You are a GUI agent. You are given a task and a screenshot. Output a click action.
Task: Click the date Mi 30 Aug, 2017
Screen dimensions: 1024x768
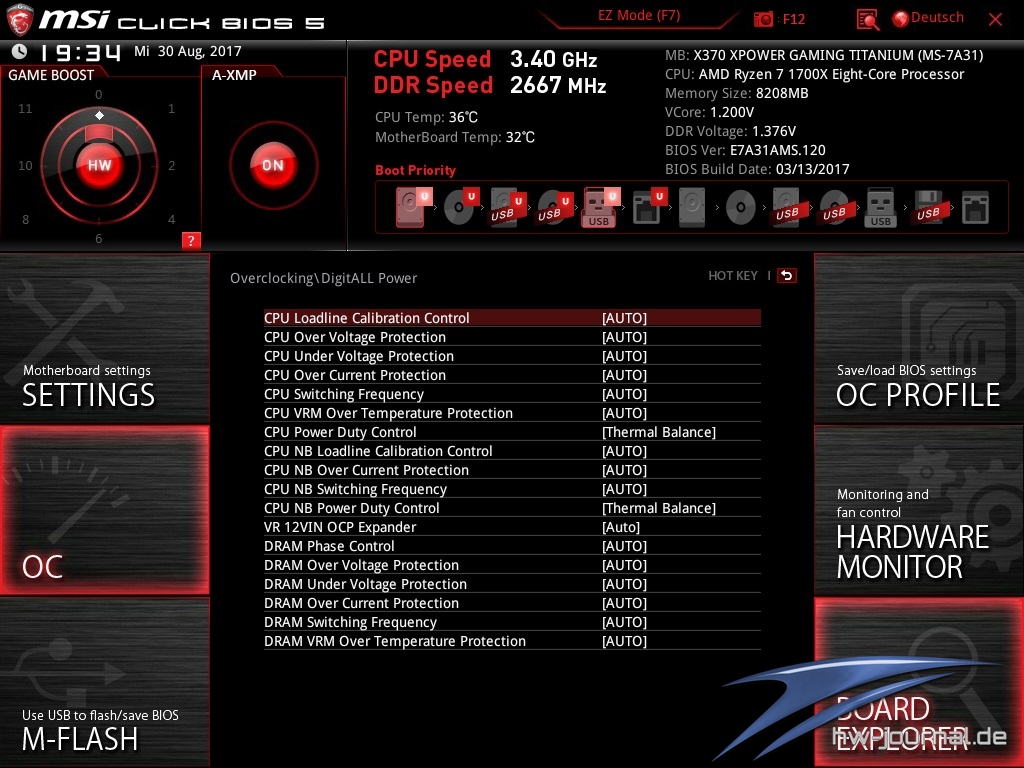point(188,51)
